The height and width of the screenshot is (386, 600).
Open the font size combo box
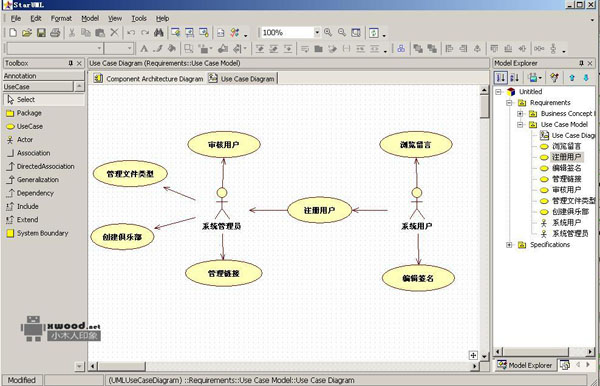(119, 49)
